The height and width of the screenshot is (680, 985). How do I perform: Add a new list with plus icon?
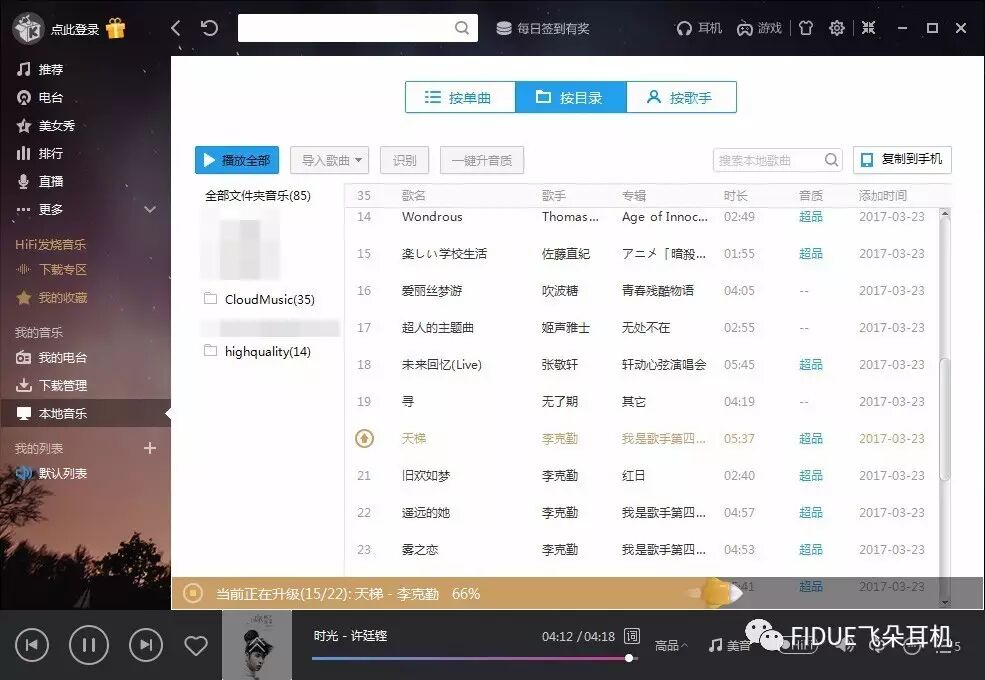tap(150, 448)
